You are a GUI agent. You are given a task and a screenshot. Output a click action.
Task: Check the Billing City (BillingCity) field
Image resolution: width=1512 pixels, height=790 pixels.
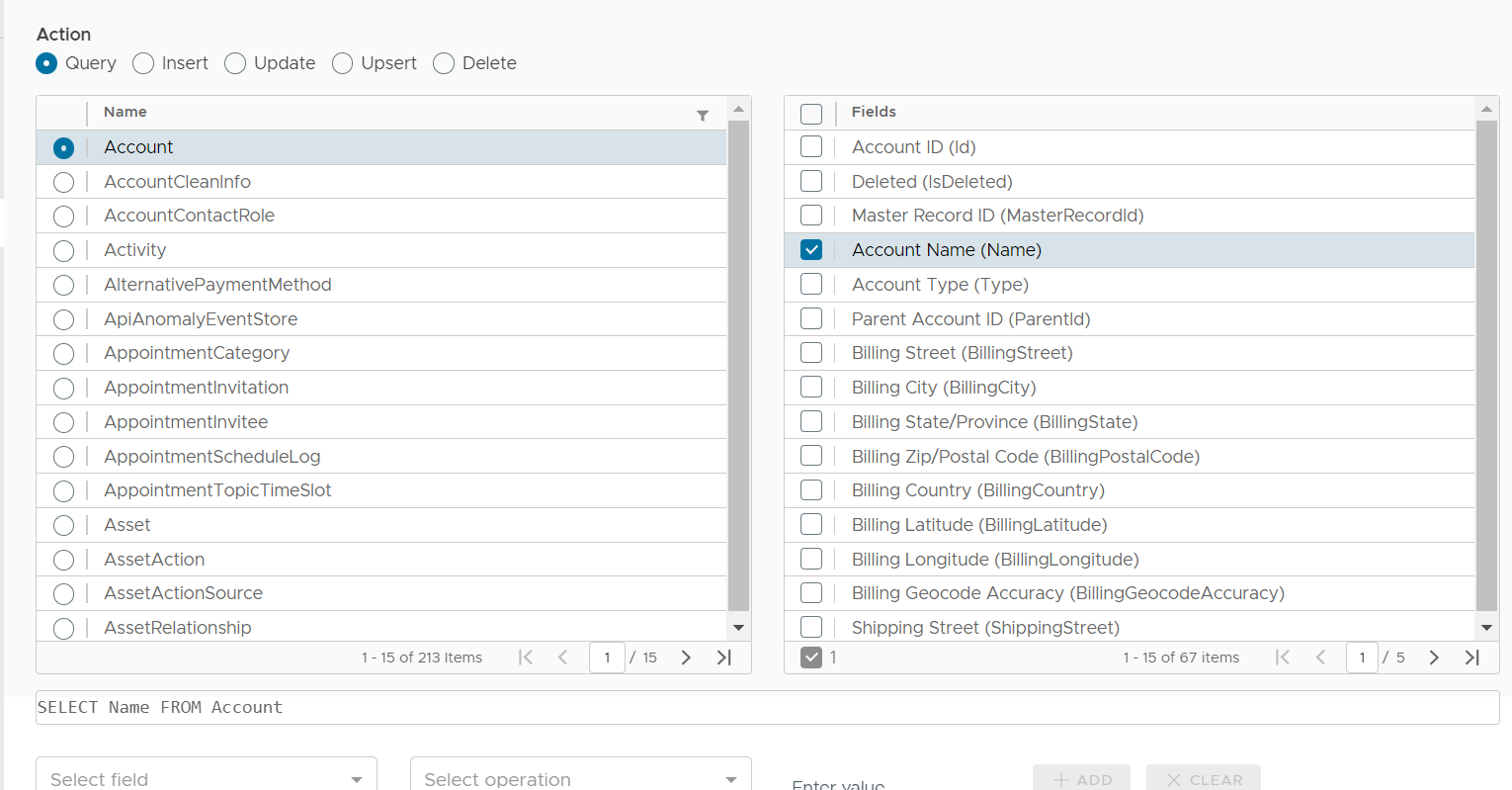811,388
